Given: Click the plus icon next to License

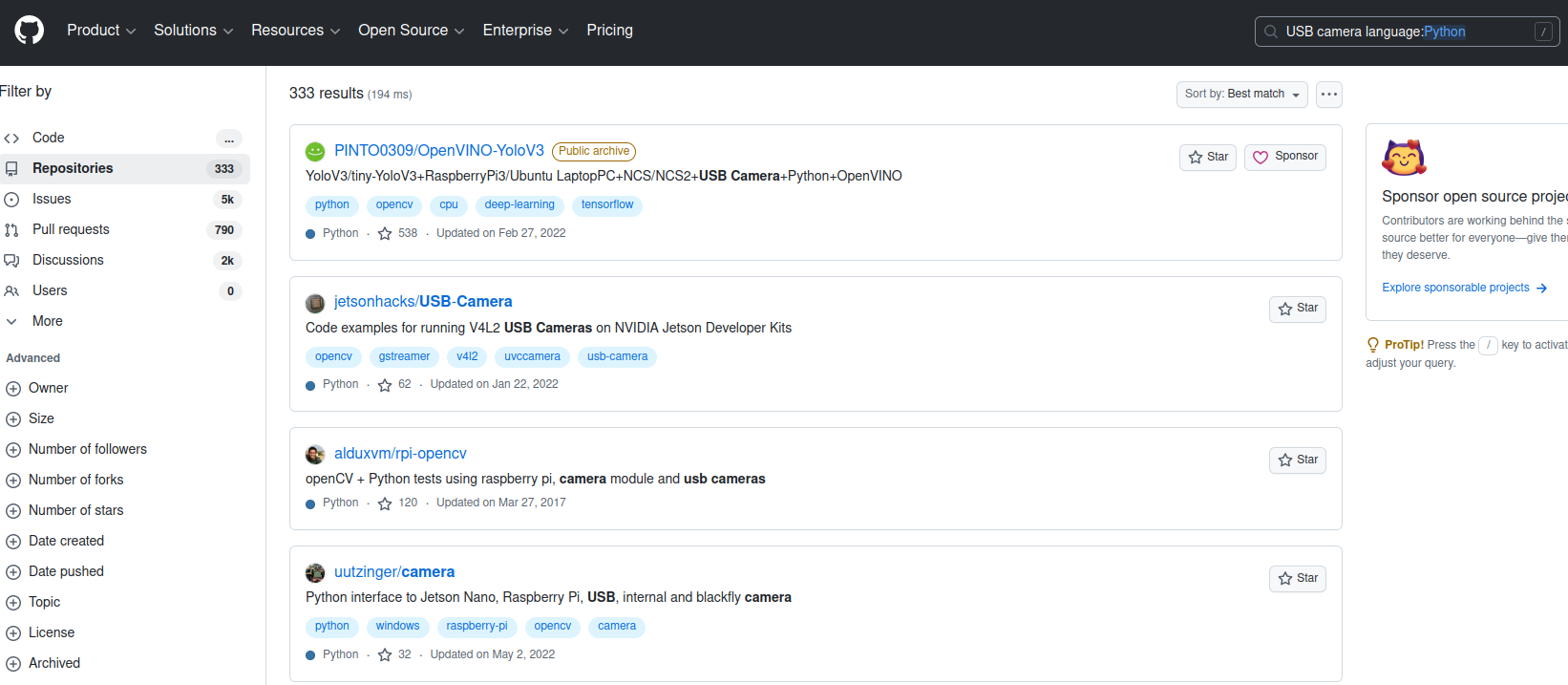Looking at the screenshot, I should click(13, 633).
